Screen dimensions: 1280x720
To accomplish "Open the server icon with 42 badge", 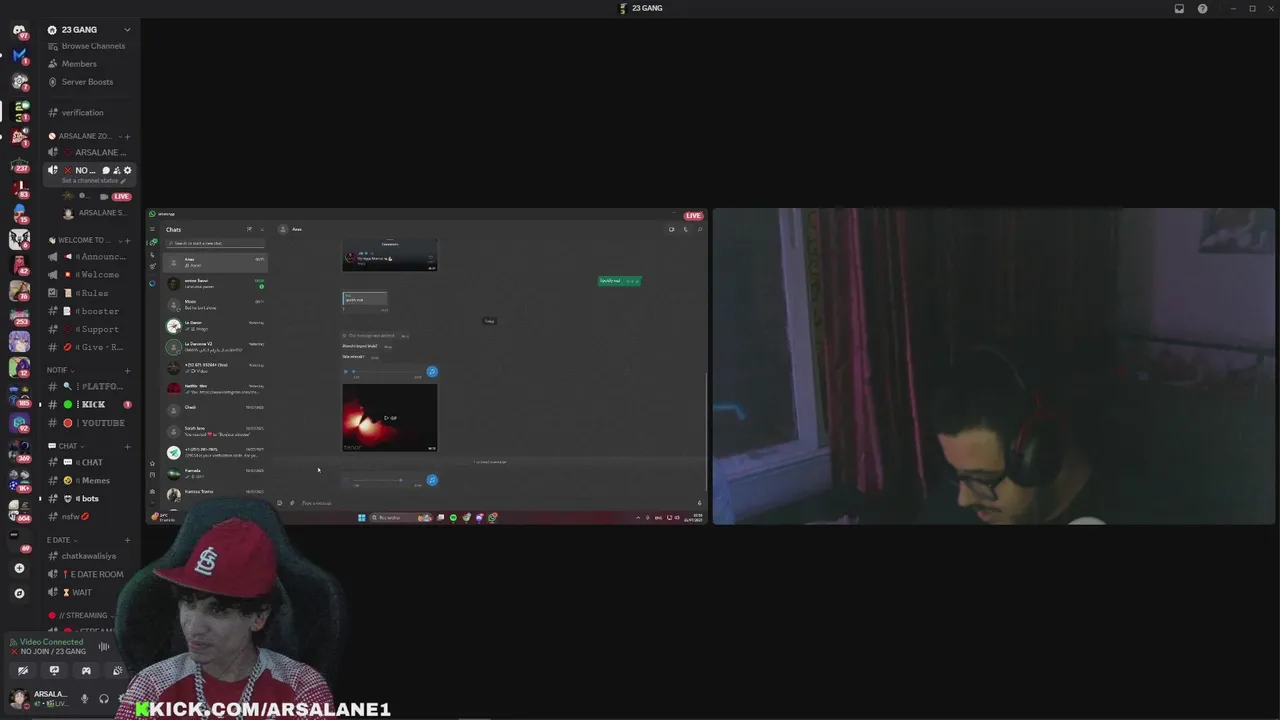I will pos(19,265).
